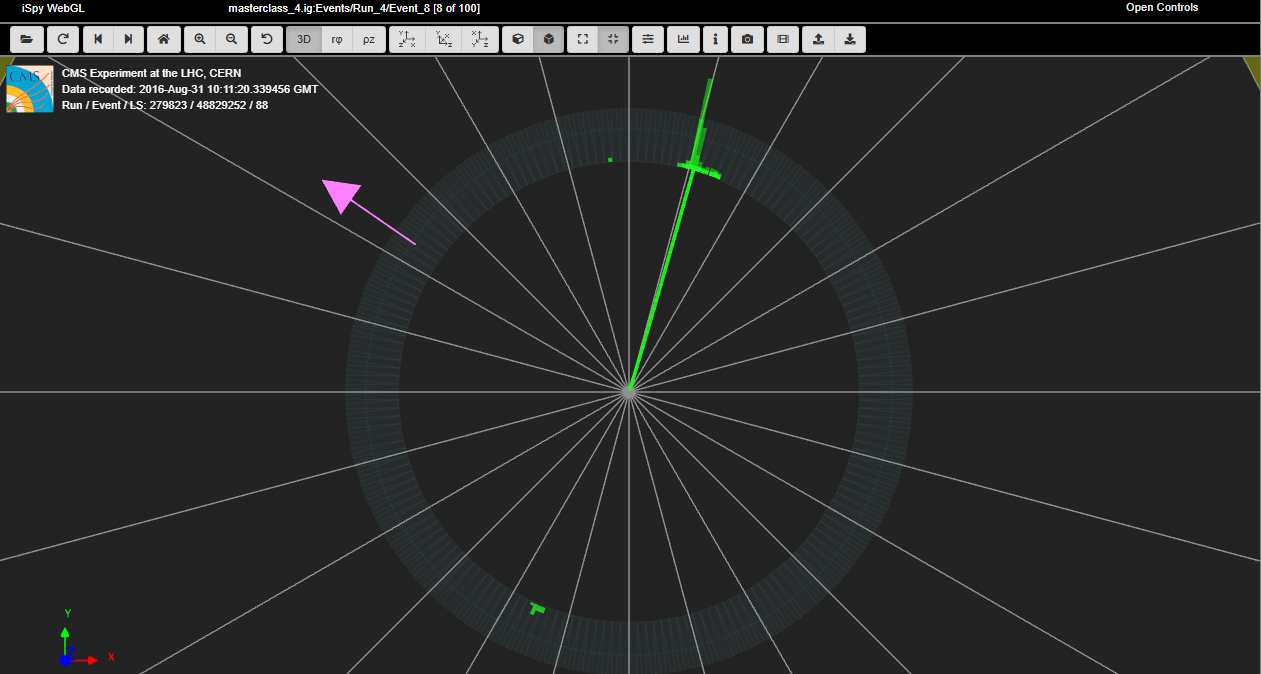Expand the Open Controls panel
The image size is (1261, 674).
pyautogui.click(x=1161, y=8)
